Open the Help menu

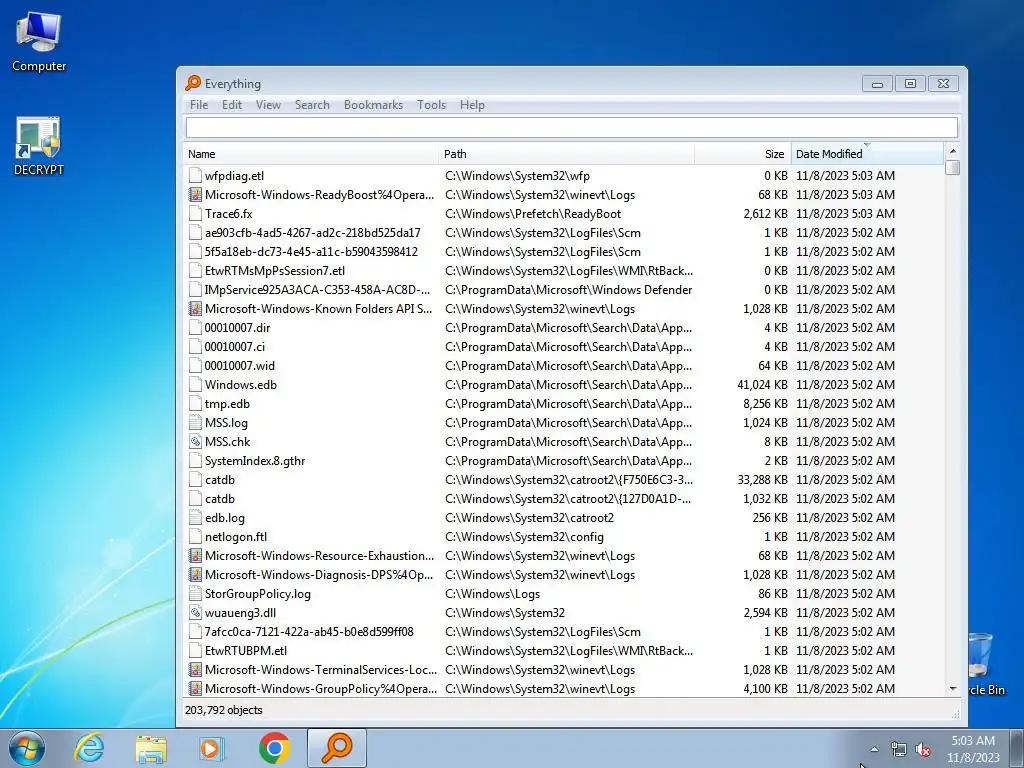[x=472, y=105]
